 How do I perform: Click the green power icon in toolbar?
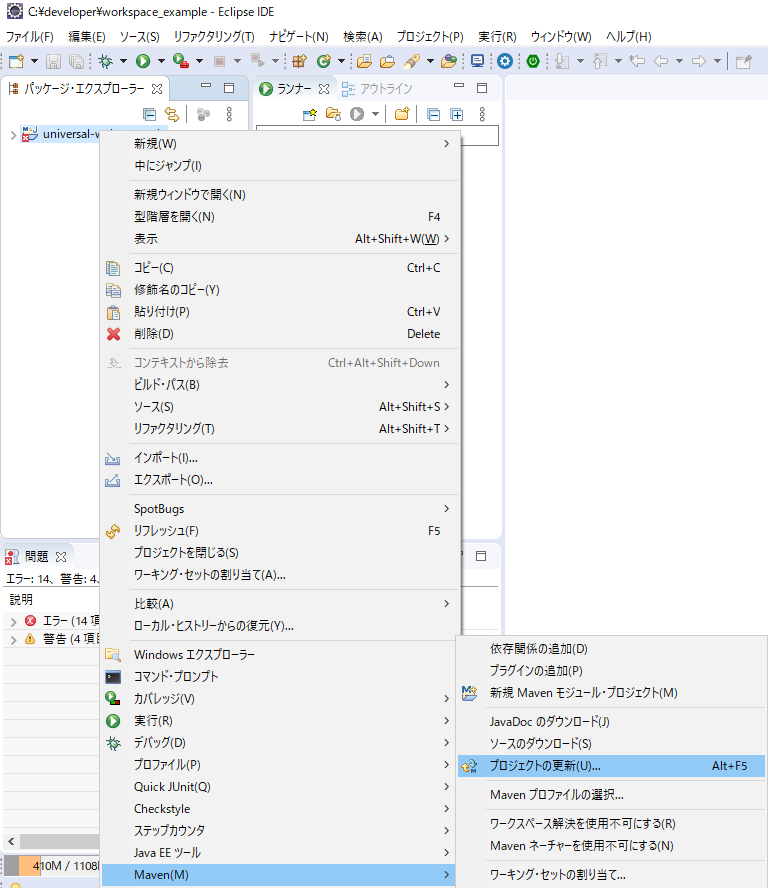[533, 61]
